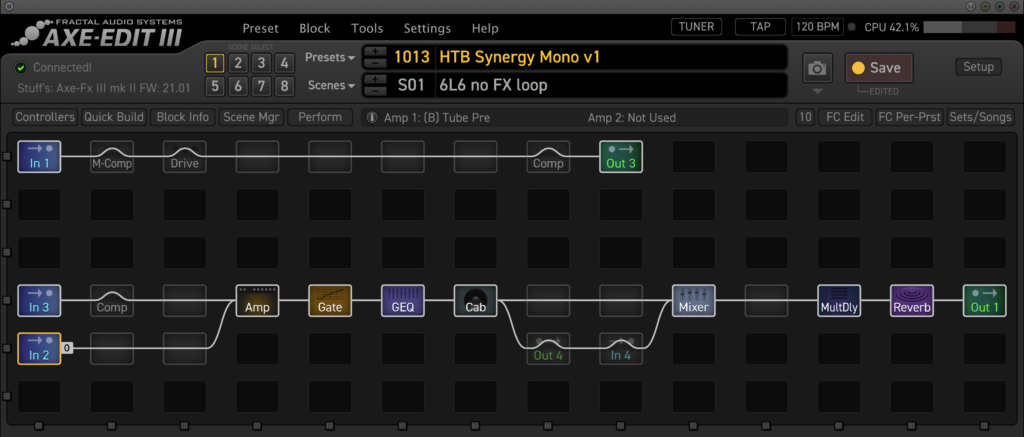Open the Settings menu

click(427, 28)
